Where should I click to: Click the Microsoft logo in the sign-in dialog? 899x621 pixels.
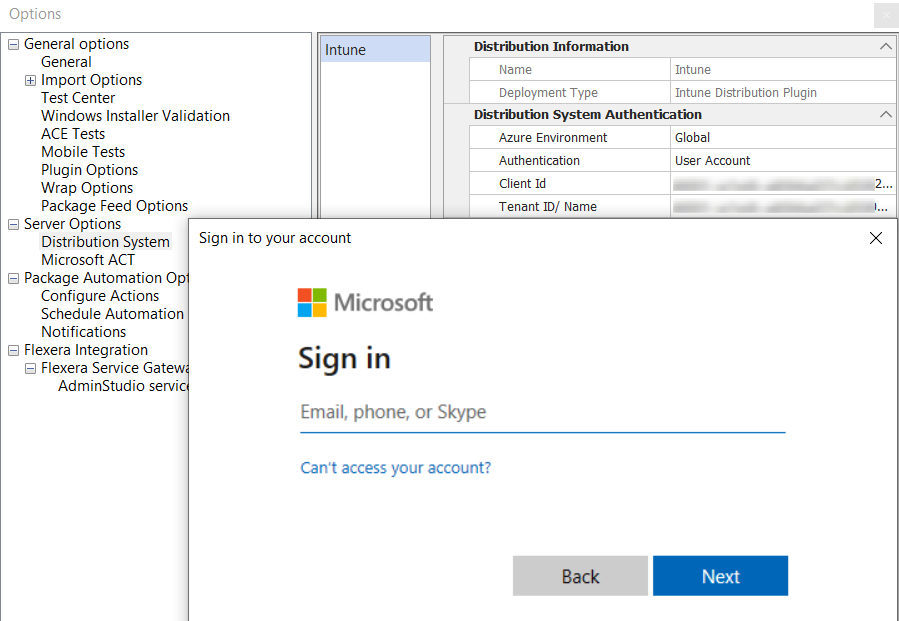365,301
